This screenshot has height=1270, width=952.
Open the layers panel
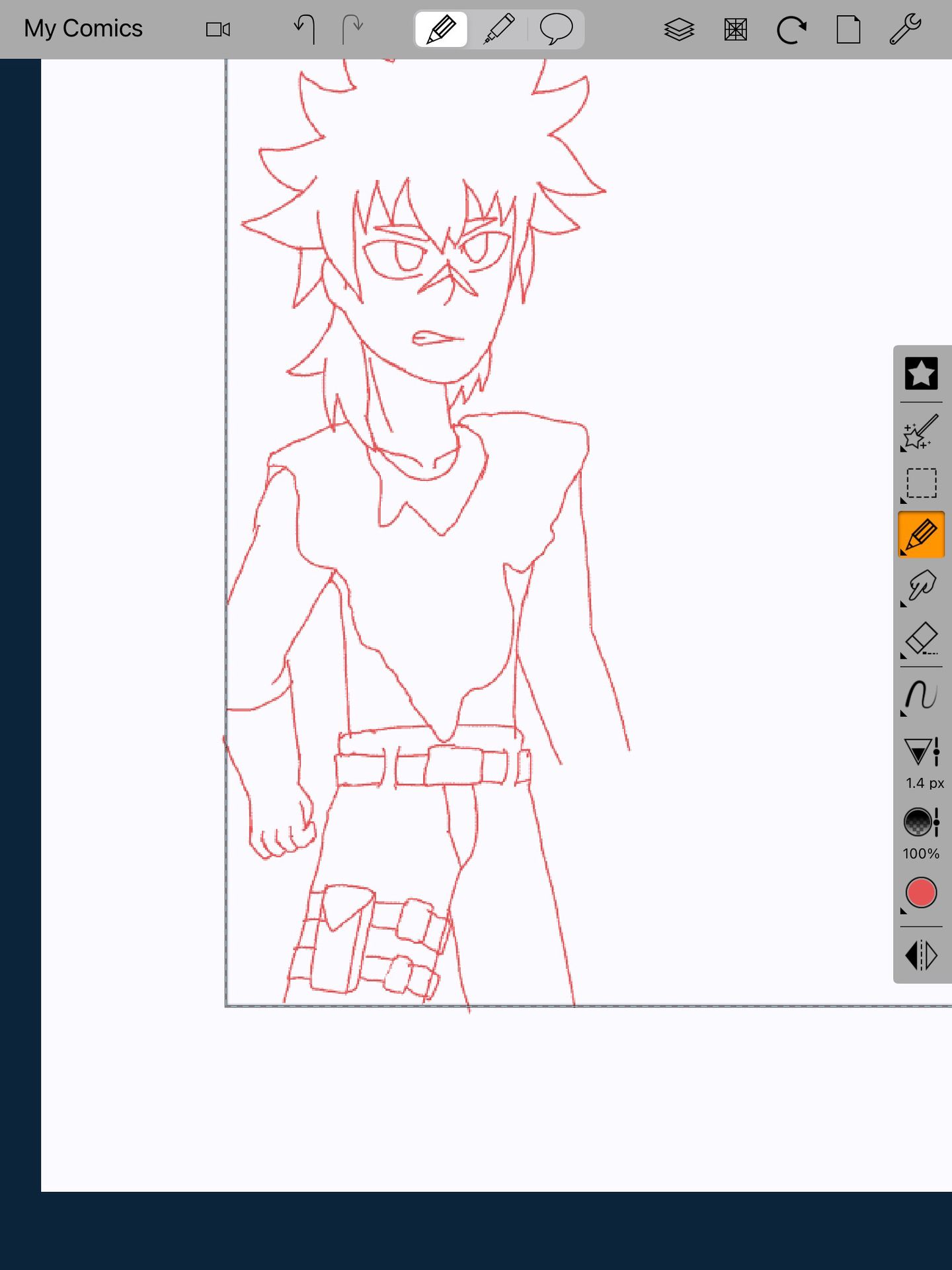coord(679,30)
